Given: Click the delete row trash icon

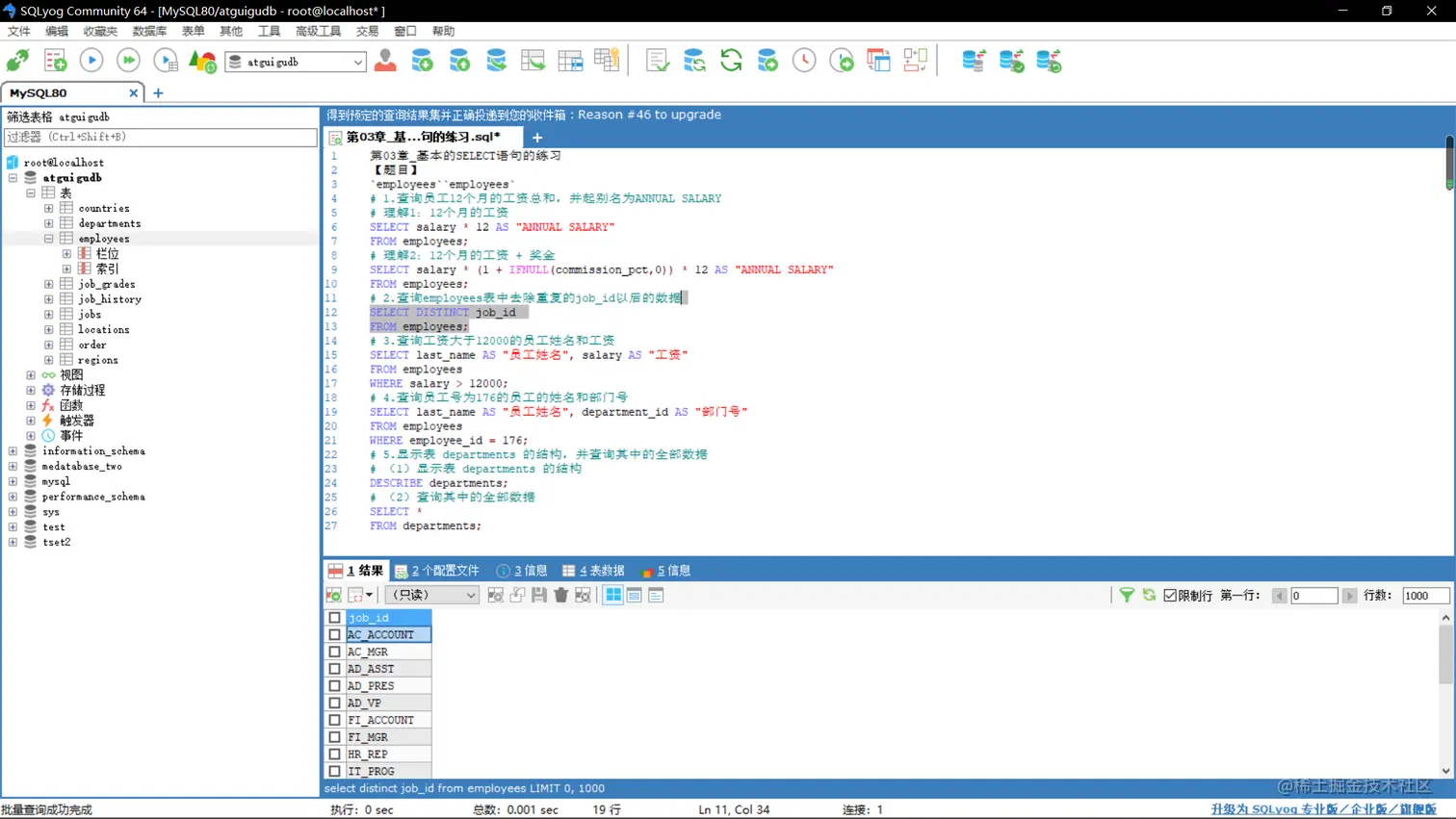Looking at the screenshot, I should tap(561, 595).
